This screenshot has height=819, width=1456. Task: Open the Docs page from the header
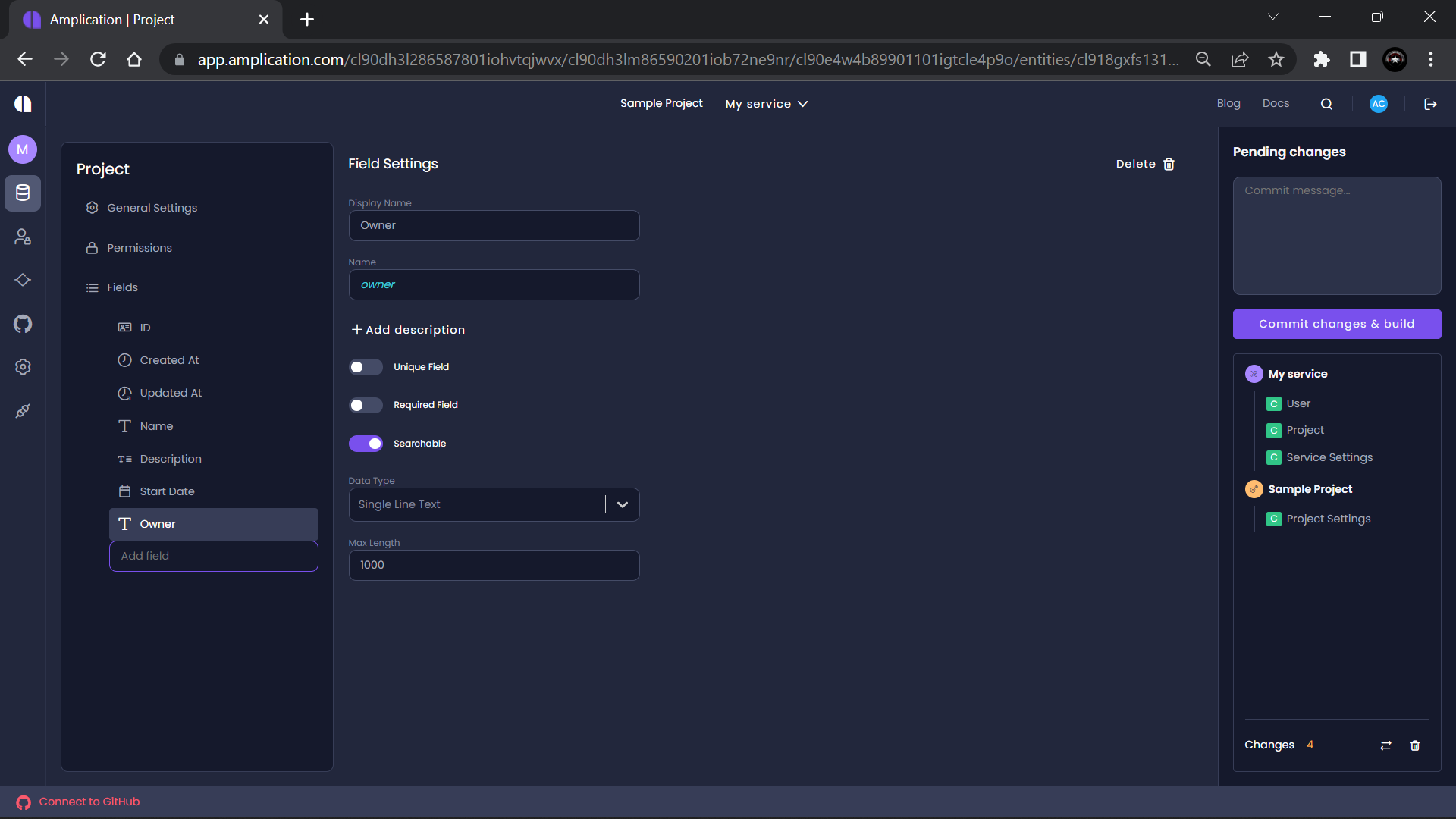click(1276, 103)
